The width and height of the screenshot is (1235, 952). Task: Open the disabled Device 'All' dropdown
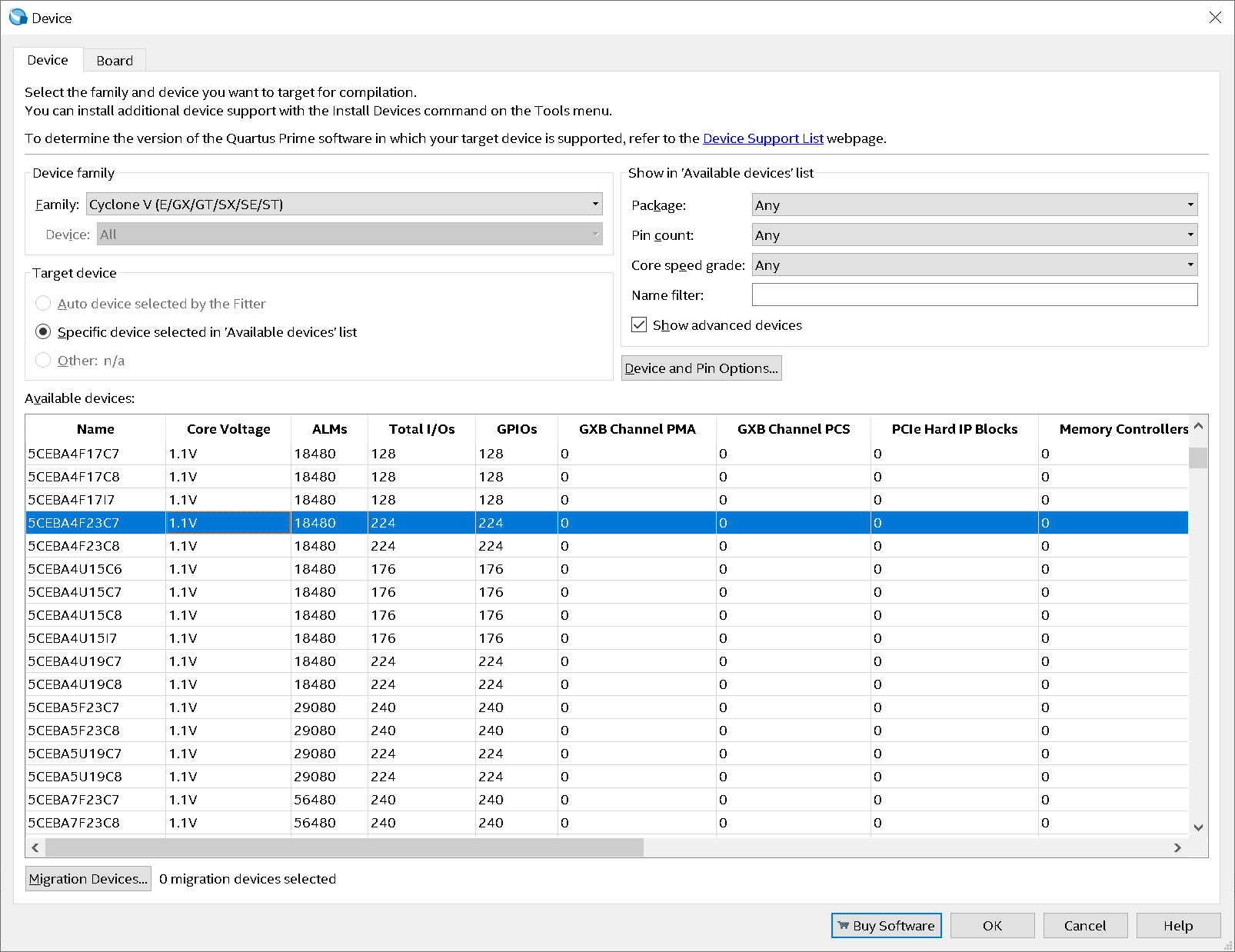point(349,235)
